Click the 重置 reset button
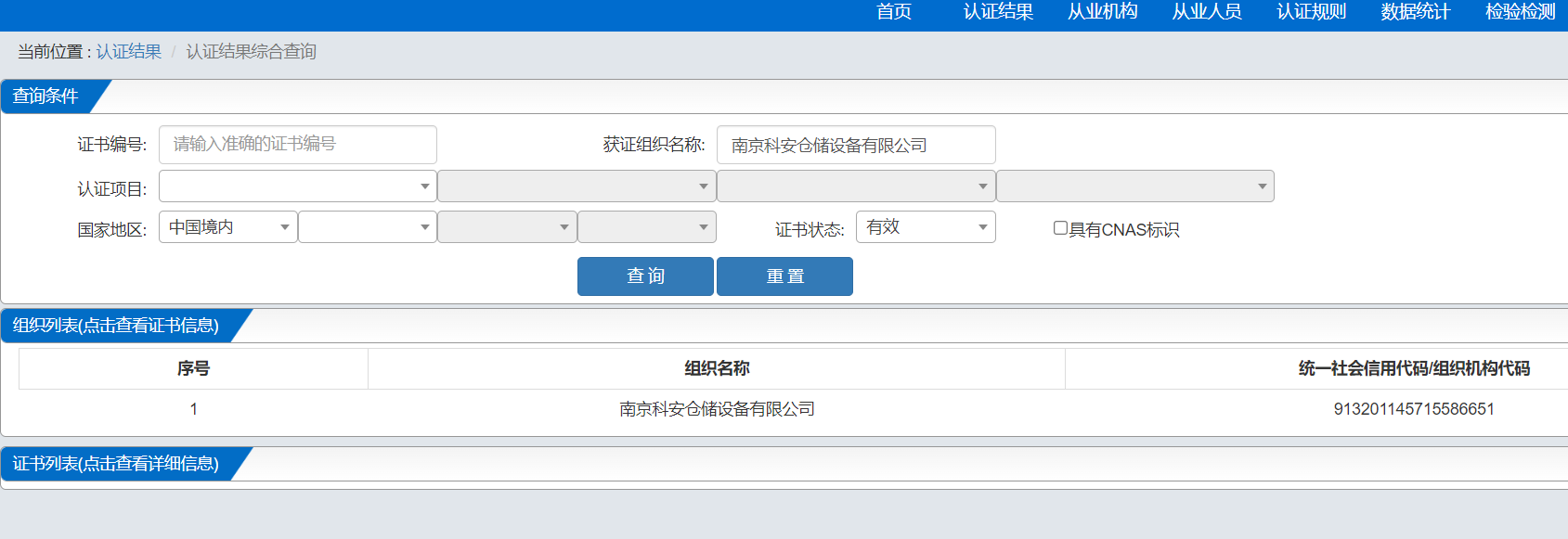This screenshot has width=1568, height=539. click(x=784, y=276)
